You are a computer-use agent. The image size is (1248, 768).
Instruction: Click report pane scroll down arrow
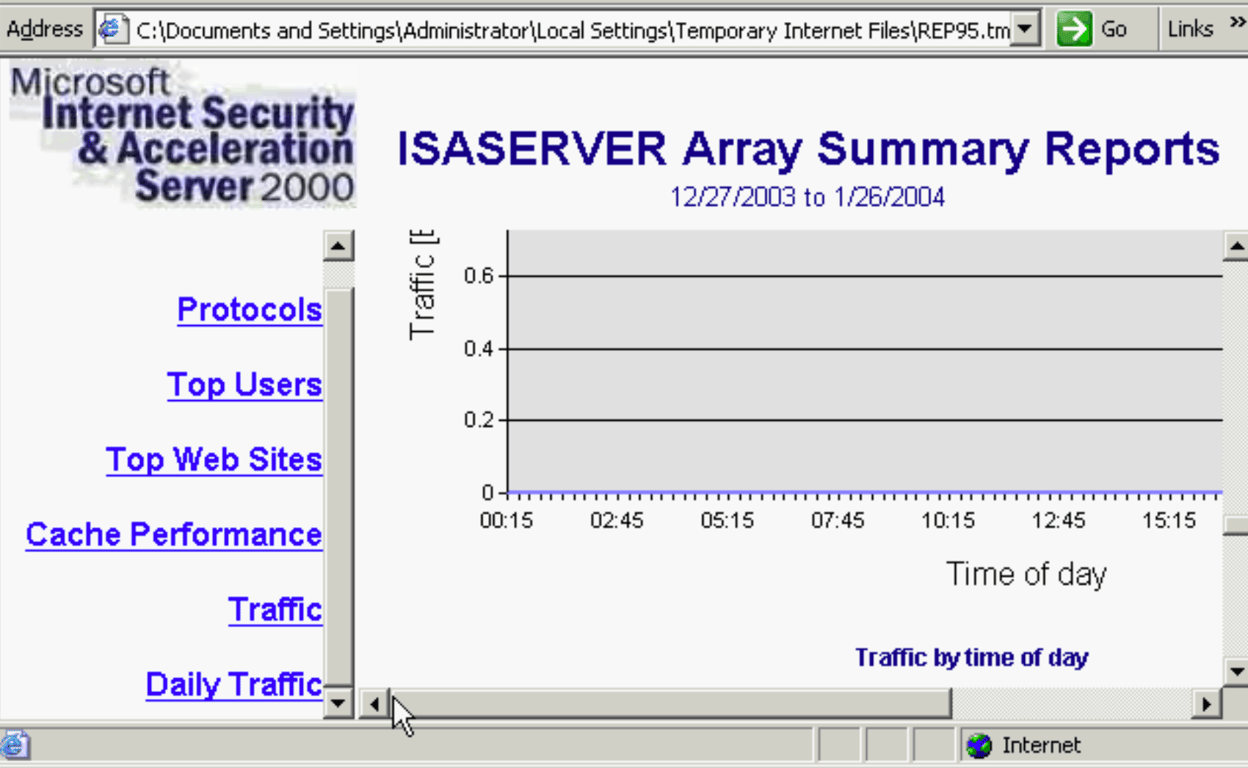[x=1235, y=671]
